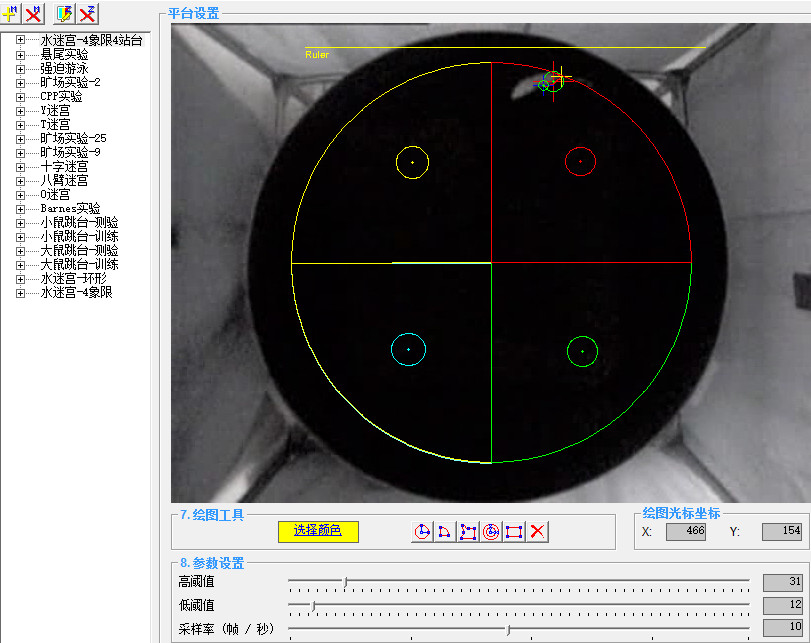The width and height of the screenshot is (811, 643).
Task: Expand the 水迷宫-4象限 tree node
Action: pos(20,293)
